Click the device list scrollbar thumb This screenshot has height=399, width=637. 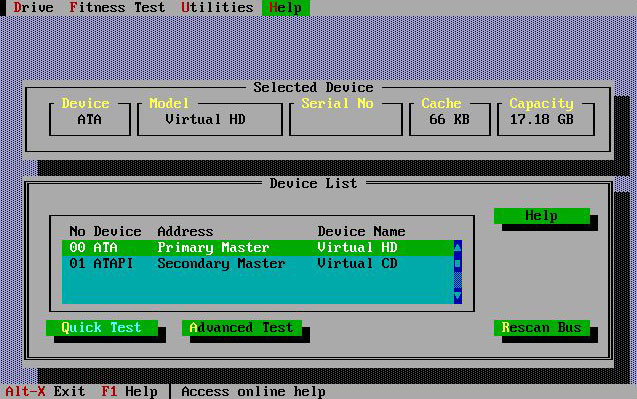tap(457, 264)
